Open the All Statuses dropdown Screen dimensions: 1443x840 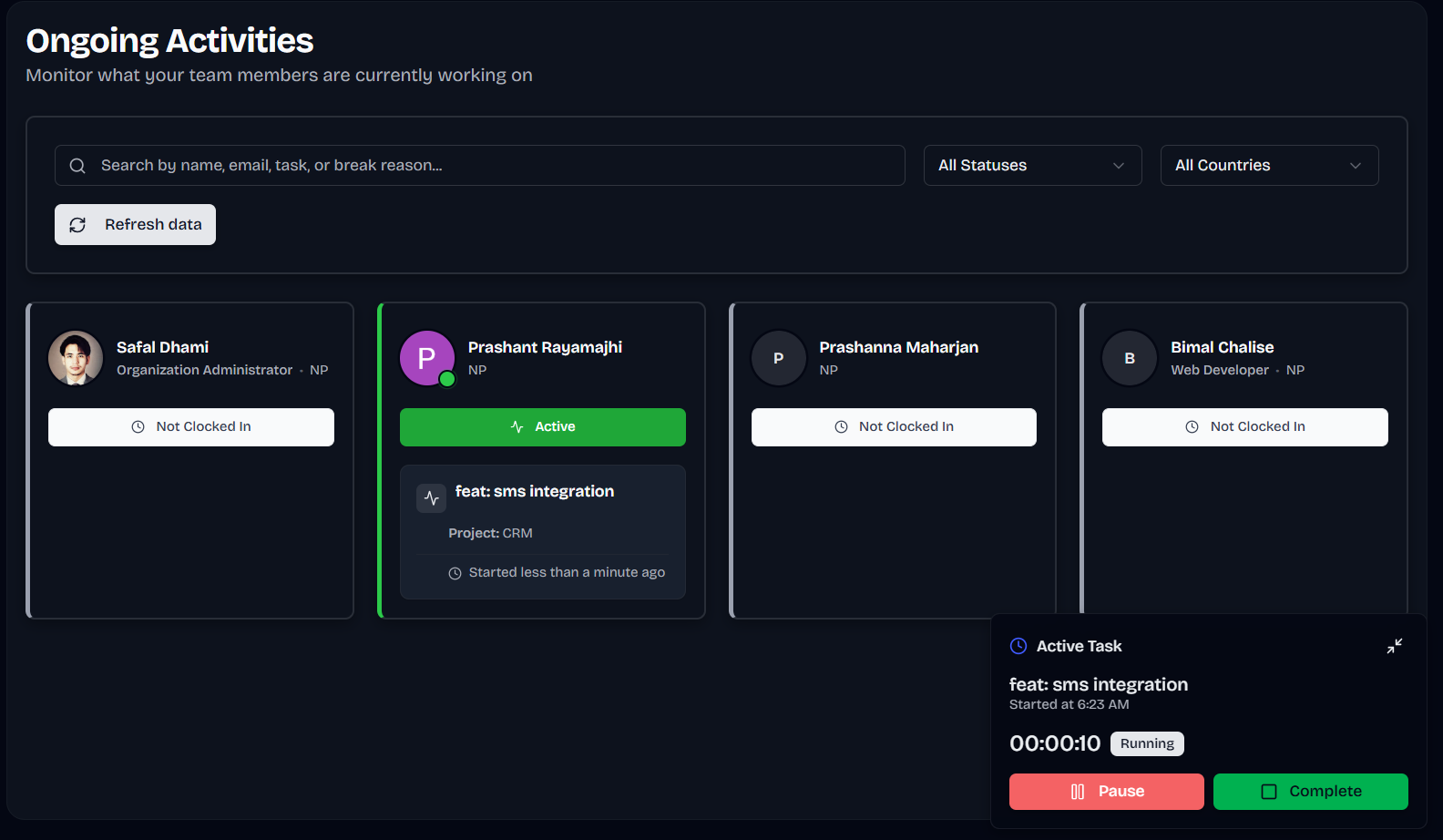point(1032,166)
